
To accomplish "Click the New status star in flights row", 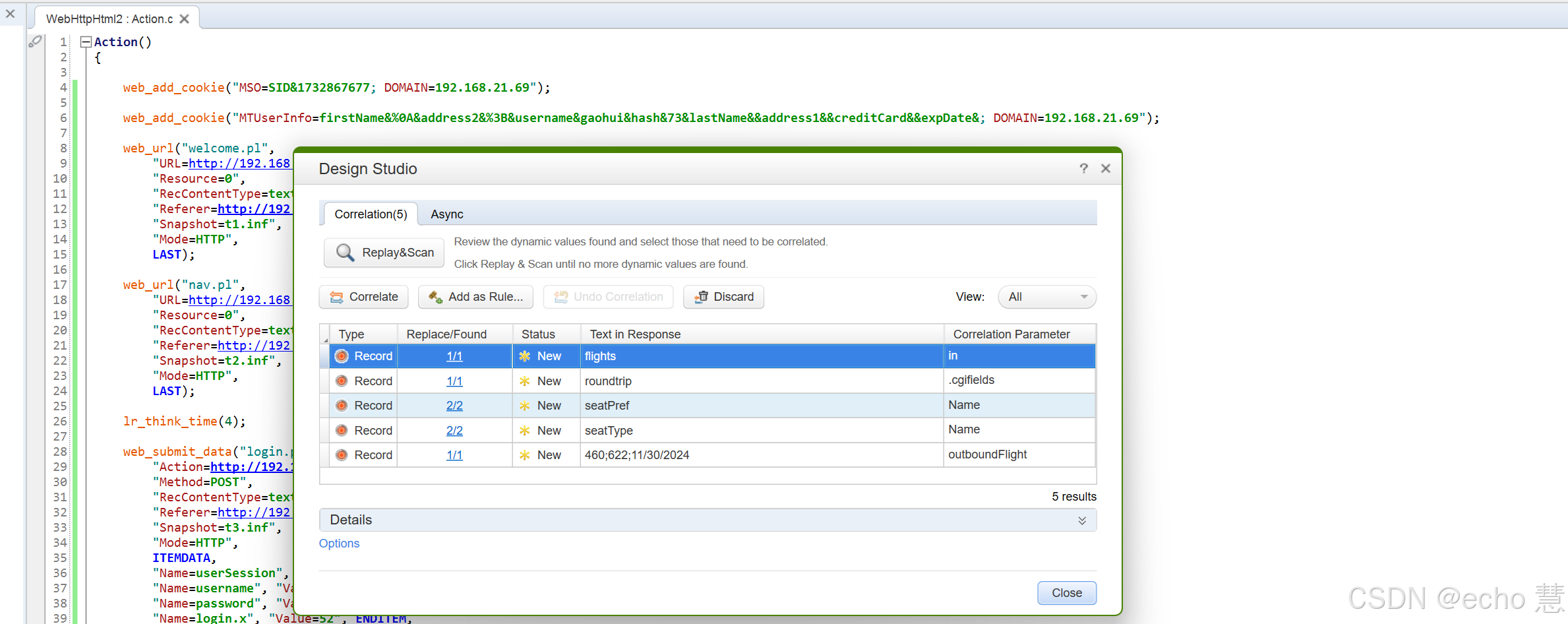I will [525, 356].
